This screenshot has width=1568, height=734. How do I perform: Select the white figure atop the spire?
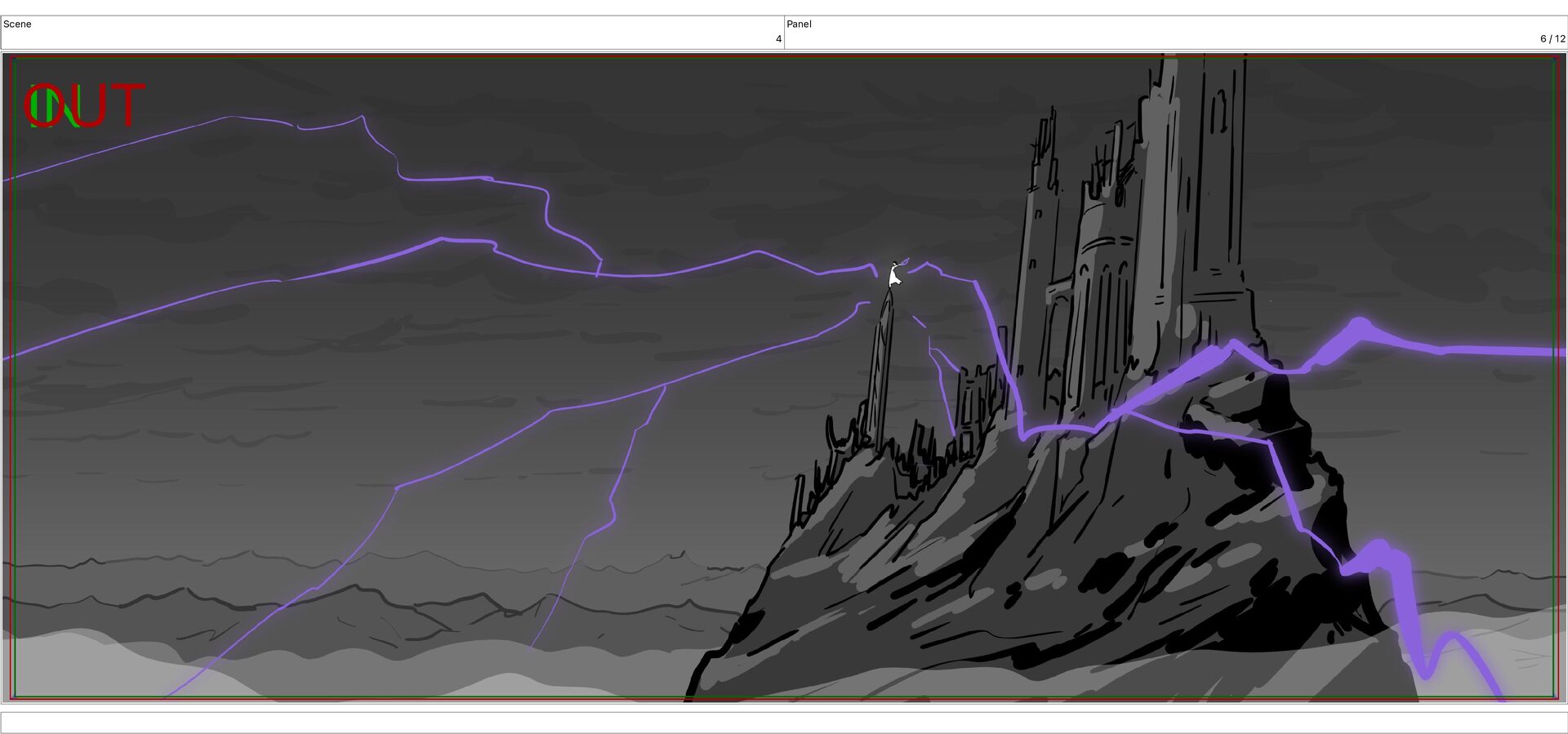pyautogui.click(x=895, y=274)
